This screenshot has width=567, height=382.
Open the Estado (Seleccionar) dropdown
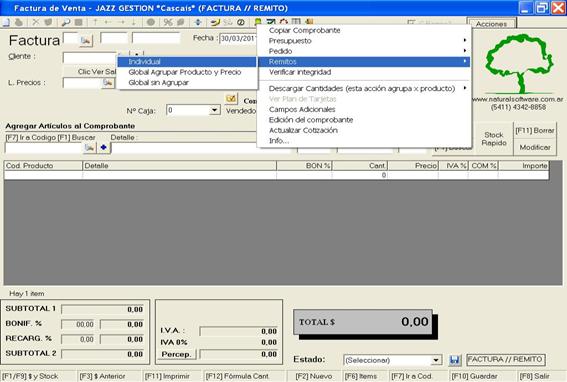pyautogui.click(x=436, y=360)
